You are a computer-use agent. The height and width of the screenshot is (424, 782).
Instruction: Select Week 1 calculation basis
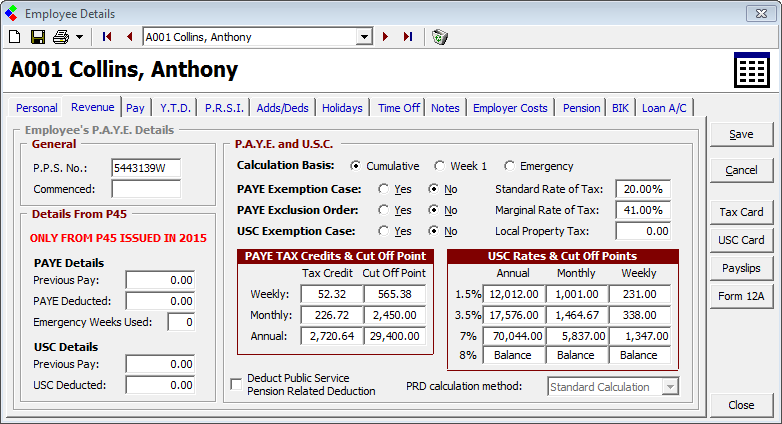pos(441,166)
